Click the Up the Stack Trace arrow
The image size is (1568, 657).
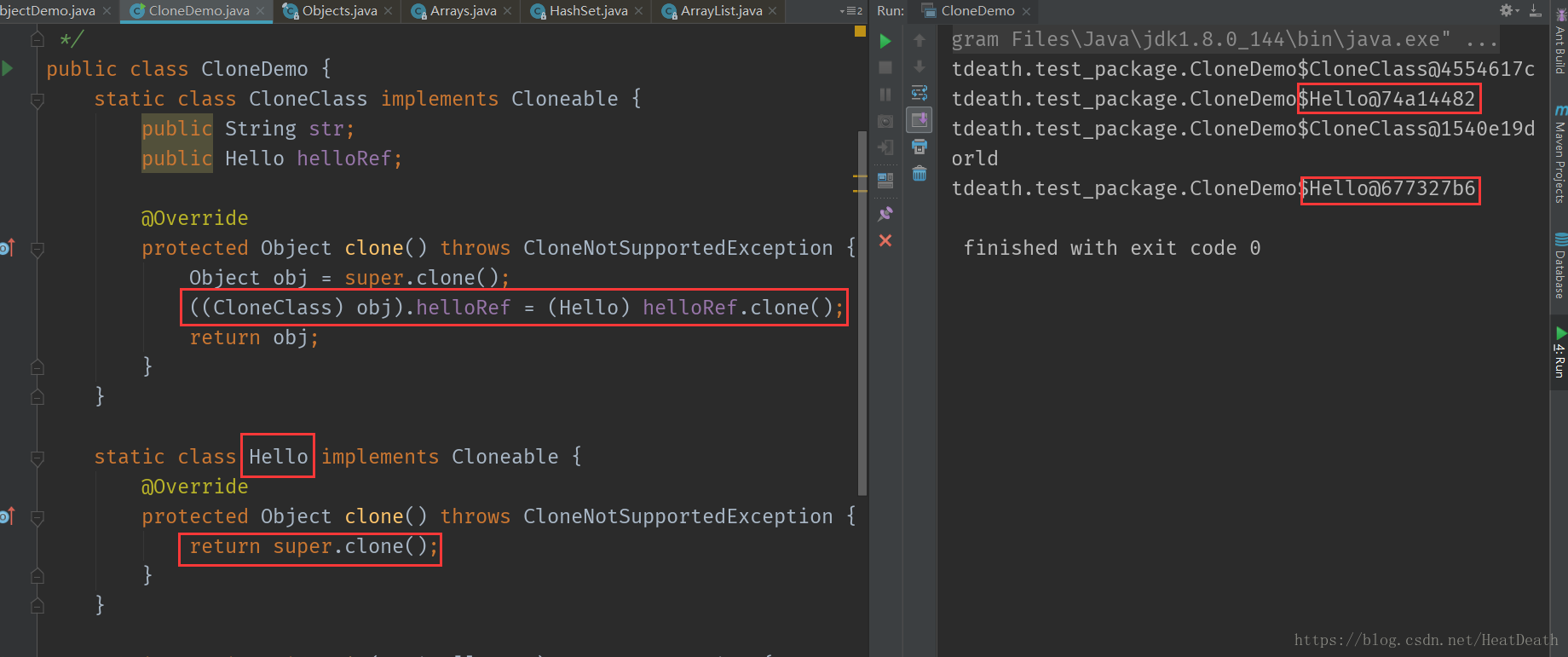919,40
